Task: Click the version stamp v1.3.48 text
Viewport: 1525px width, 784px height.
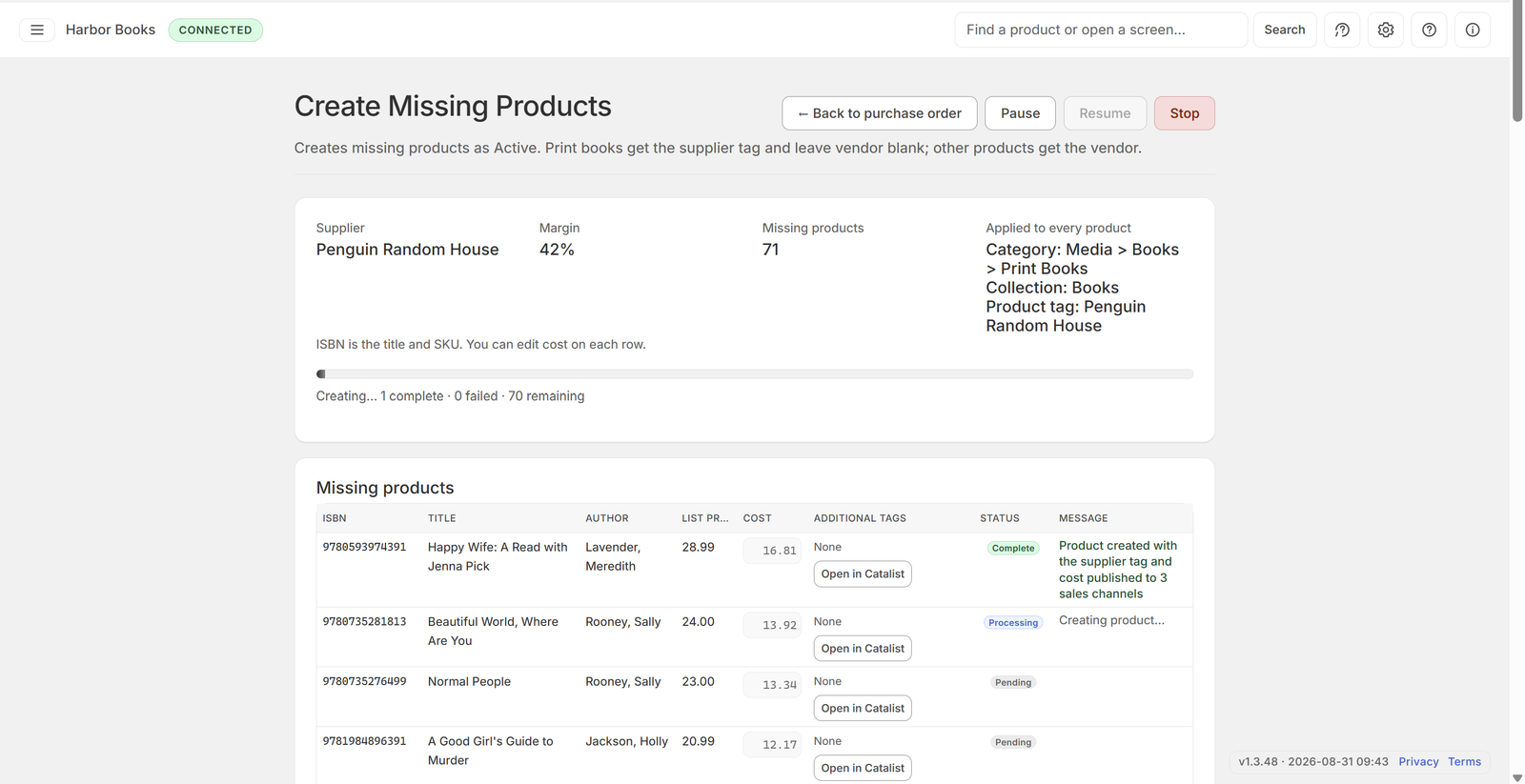Action: (1313, 761)
